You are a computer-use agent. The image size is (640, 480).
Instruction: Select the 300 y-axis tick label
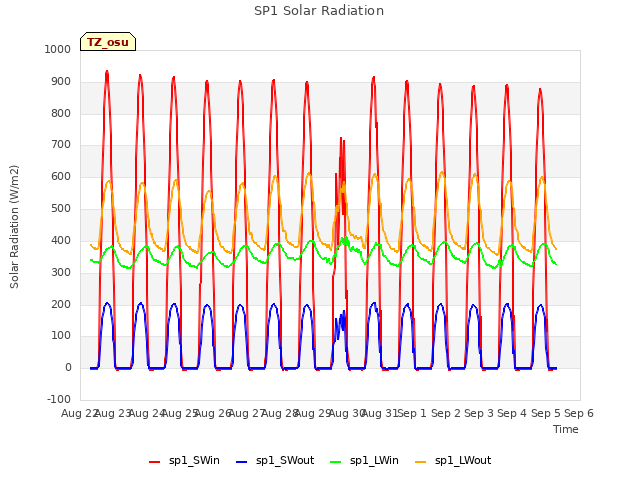pos(61,272)
